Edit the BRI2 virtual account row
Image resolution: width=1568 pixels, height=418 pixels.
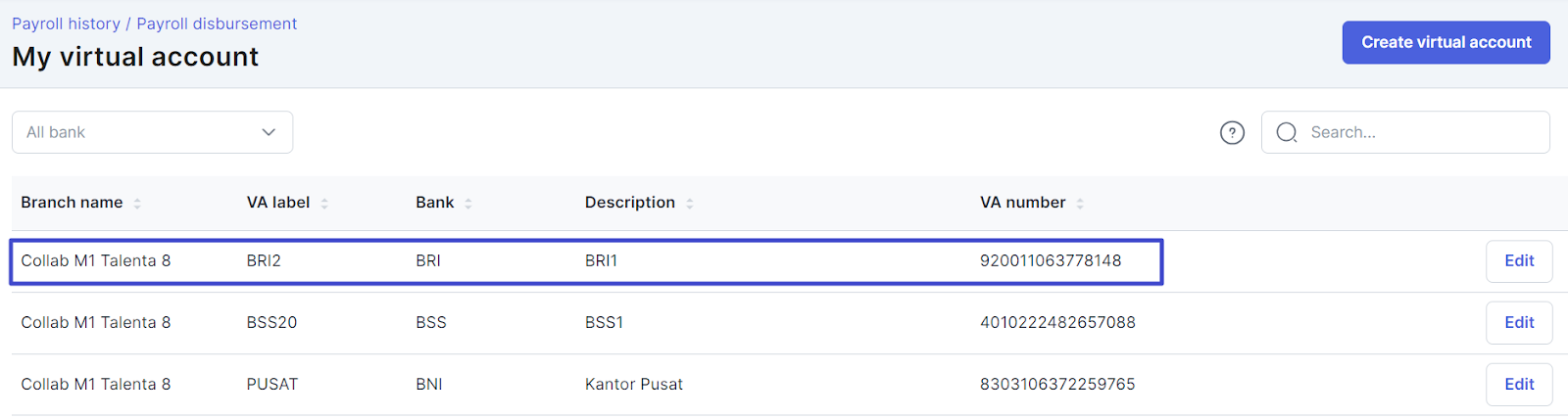coord(1519,261)
